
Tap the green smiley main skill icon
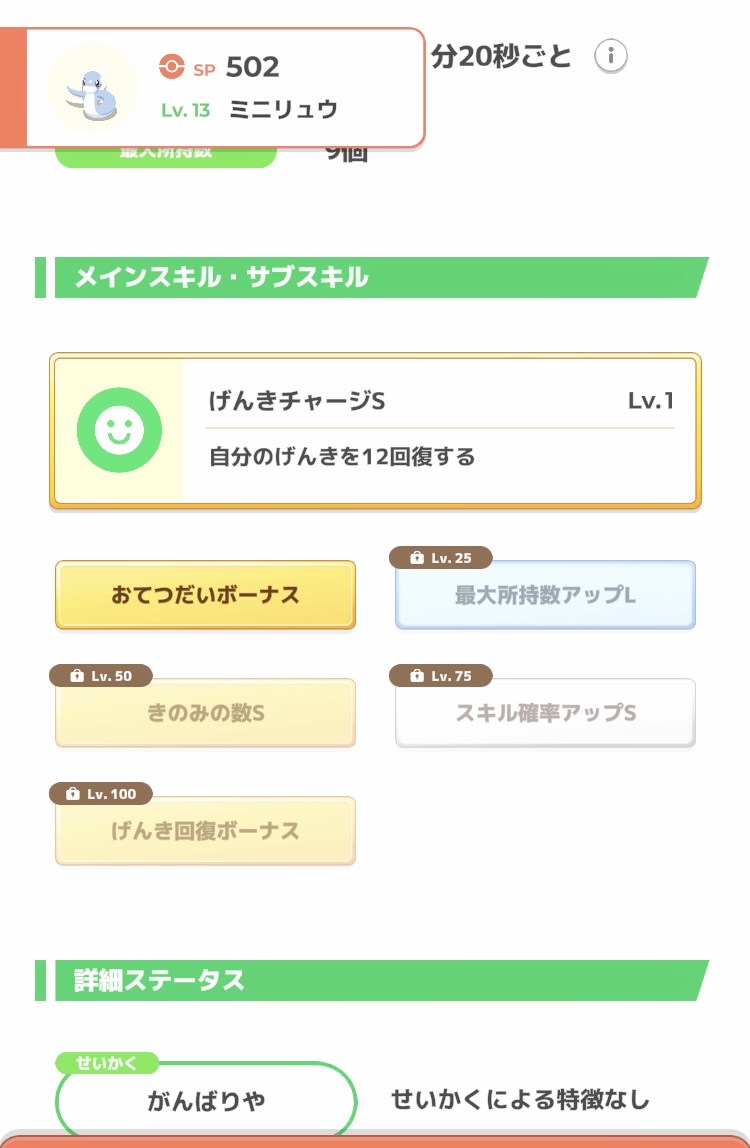[119, 430]
